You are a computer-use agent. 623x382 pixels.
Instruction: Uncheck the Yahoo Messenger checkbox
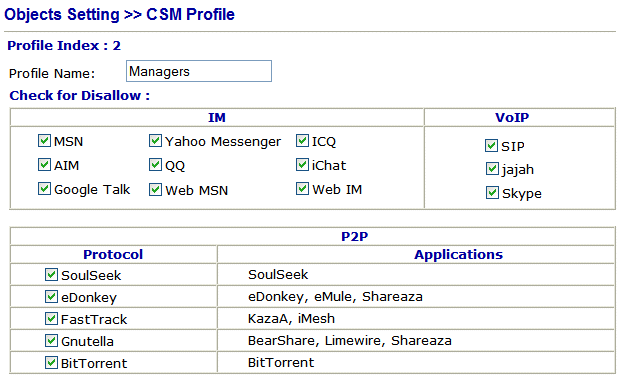click(x=155, y=140)
